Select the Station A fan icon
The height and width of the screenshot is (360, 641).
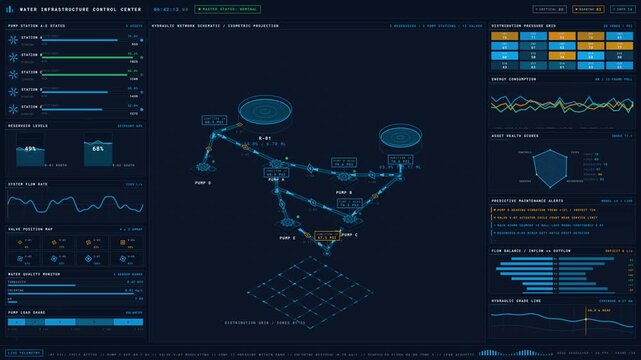point(13,40)
